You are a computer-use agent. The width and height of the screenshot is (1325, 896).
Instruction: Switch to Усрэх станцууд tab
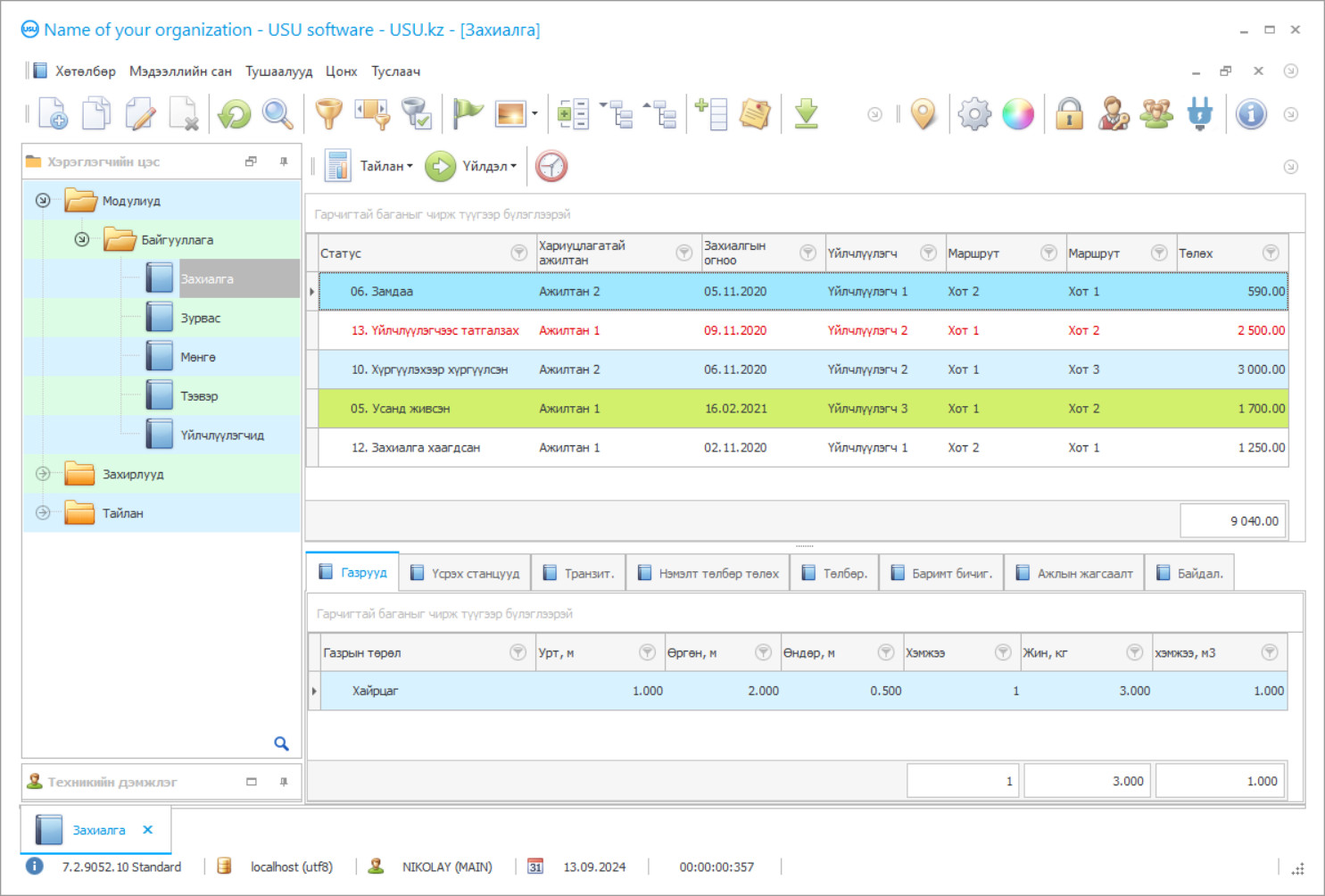465,573
